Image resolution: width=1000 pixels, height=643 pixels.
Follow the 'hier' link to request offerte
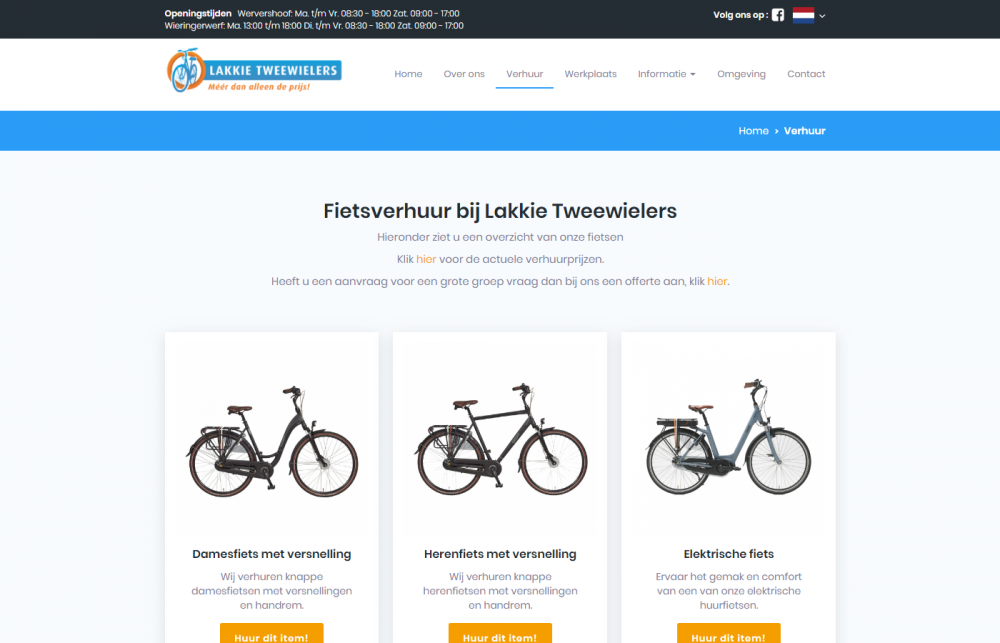coord(717,281)
